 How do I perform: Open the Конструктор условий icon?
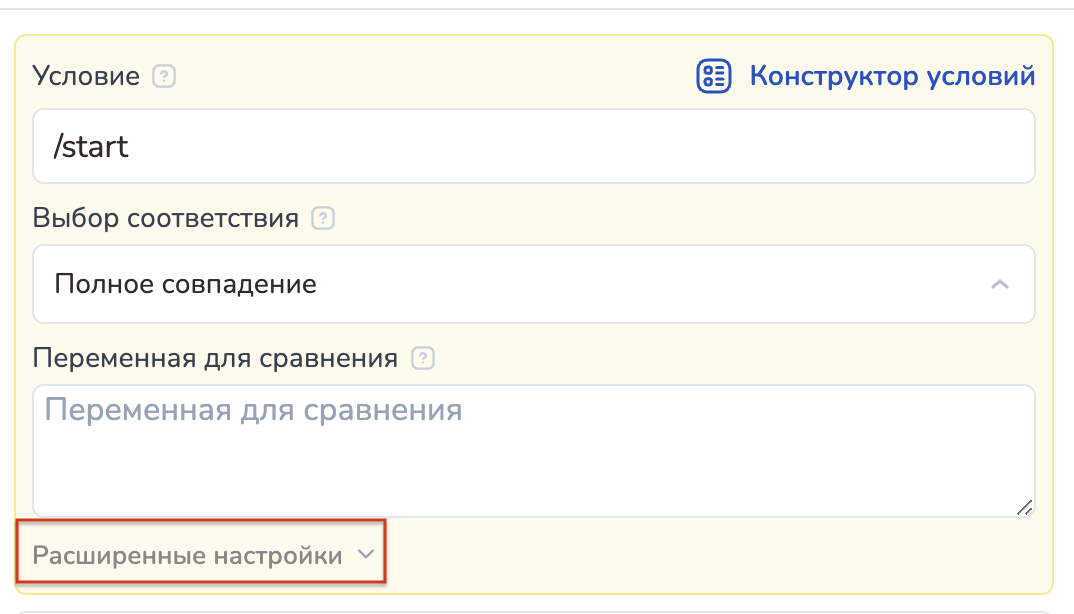pos(714,77)
